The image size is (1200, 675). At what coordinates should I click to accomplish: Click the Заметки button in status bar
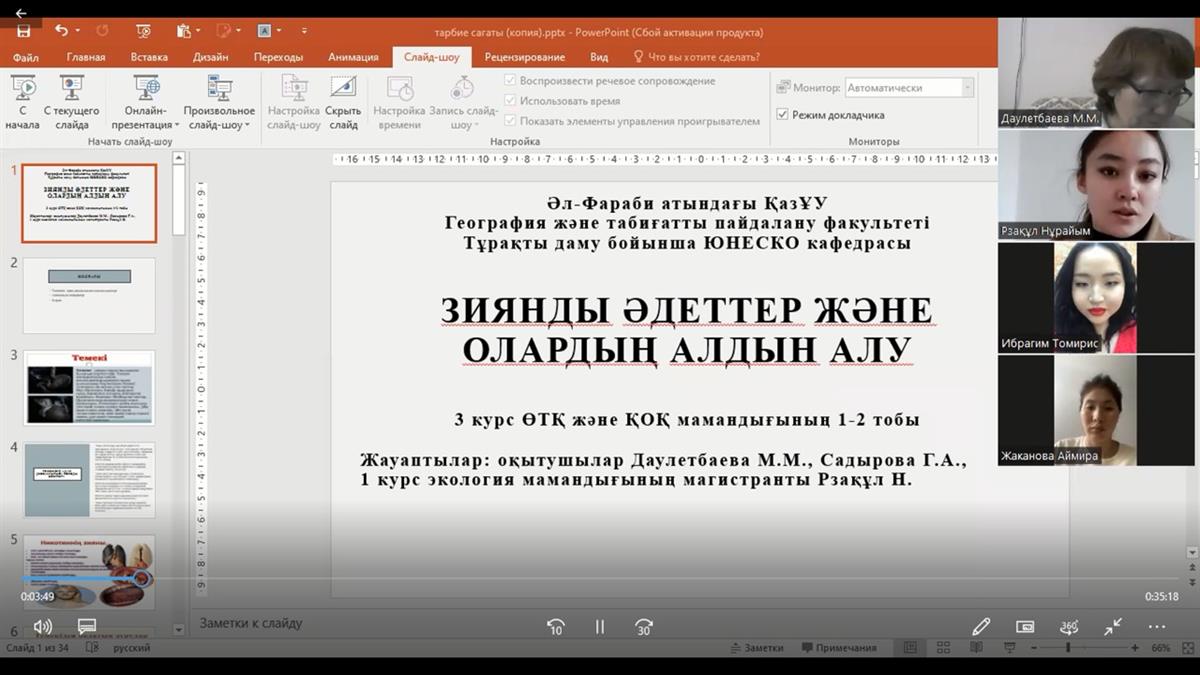(755, 648)
